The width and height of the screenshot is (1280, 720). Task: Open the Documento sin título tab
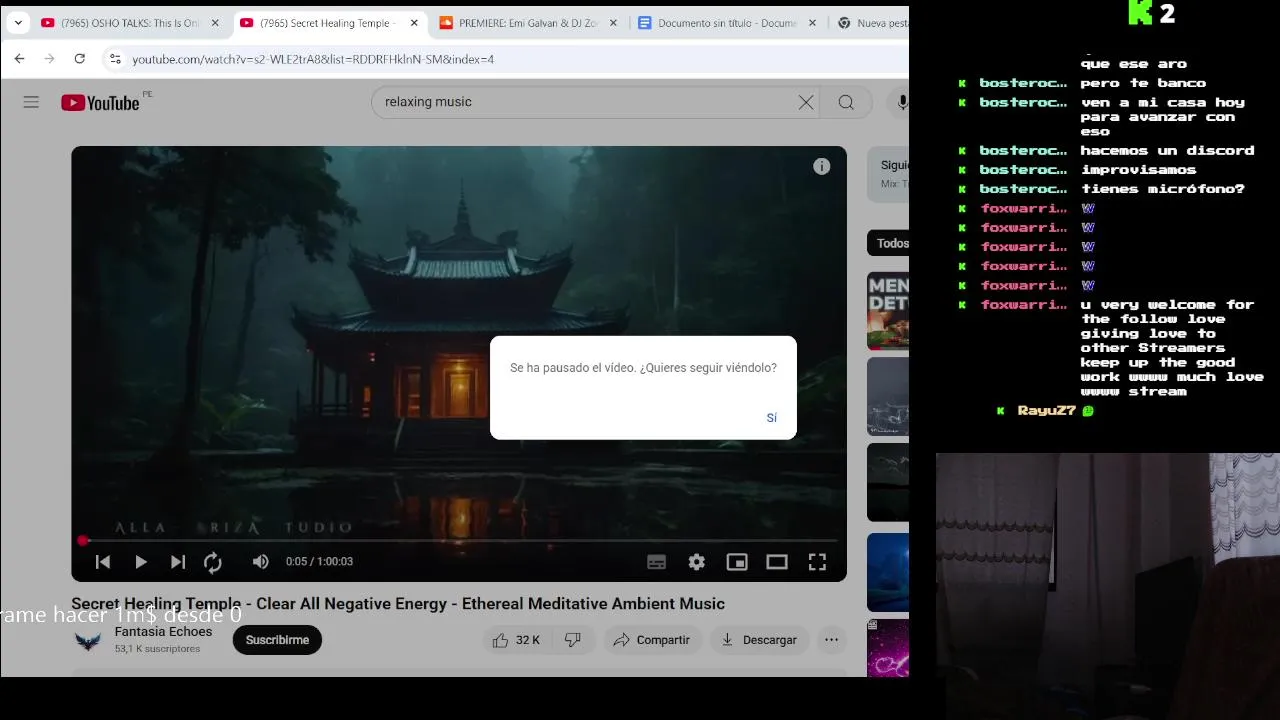click(x=728, y=23)
